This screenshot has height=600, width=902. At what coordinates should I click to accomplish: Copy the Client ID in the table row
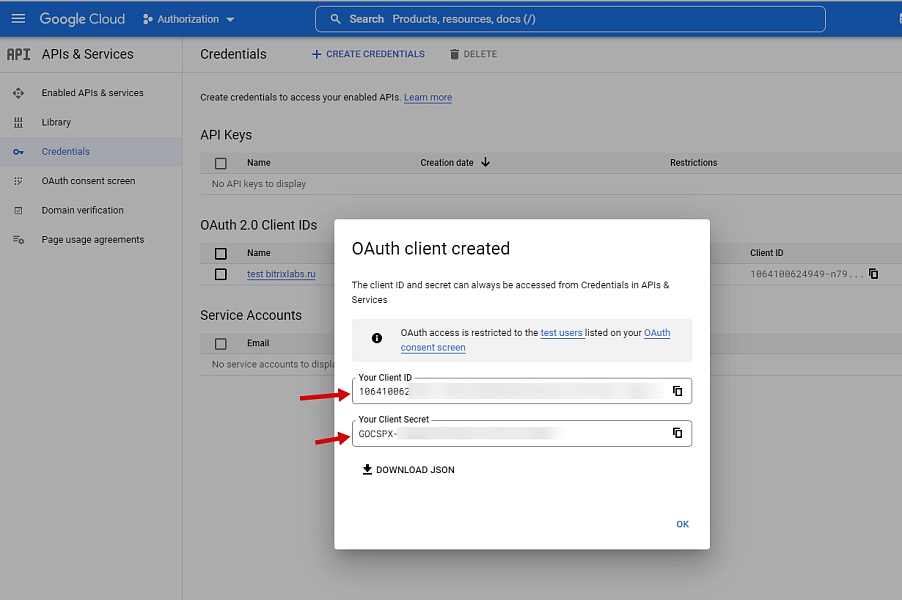point(874,272)
